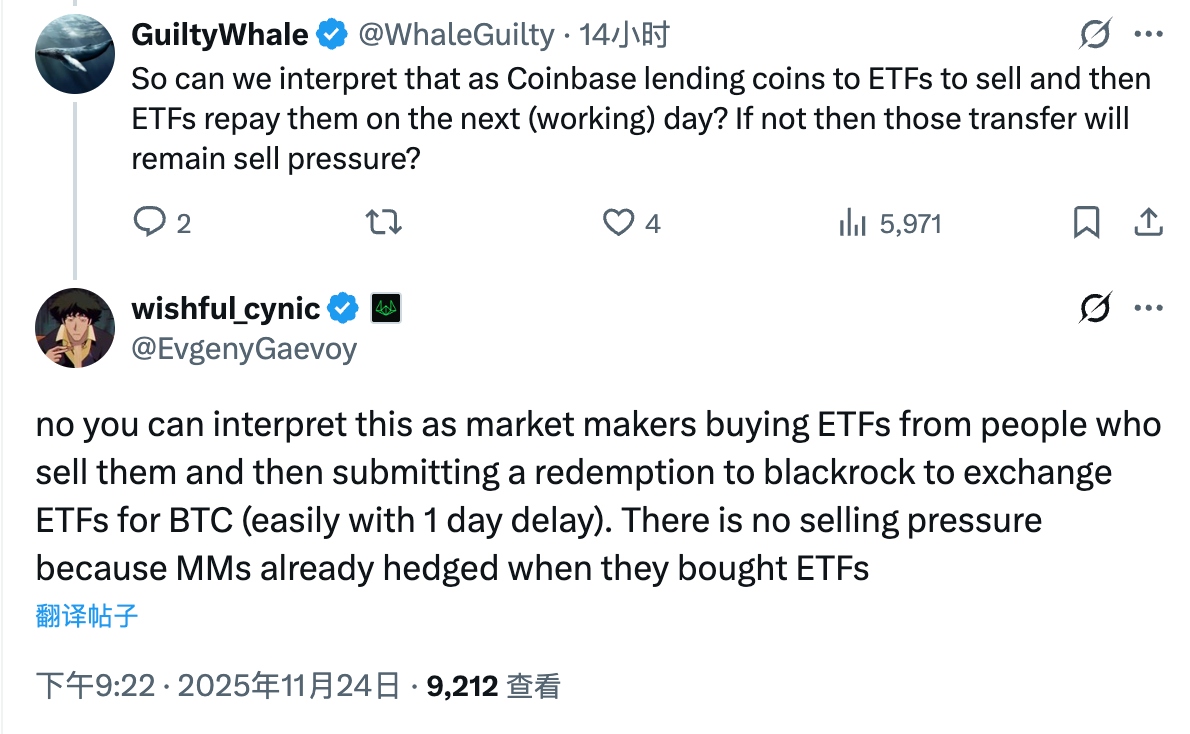The width and height of the screenshot is (1190, 734).
Task: Click wishful_cynic's anime avatar
Action: coord(74,328)
